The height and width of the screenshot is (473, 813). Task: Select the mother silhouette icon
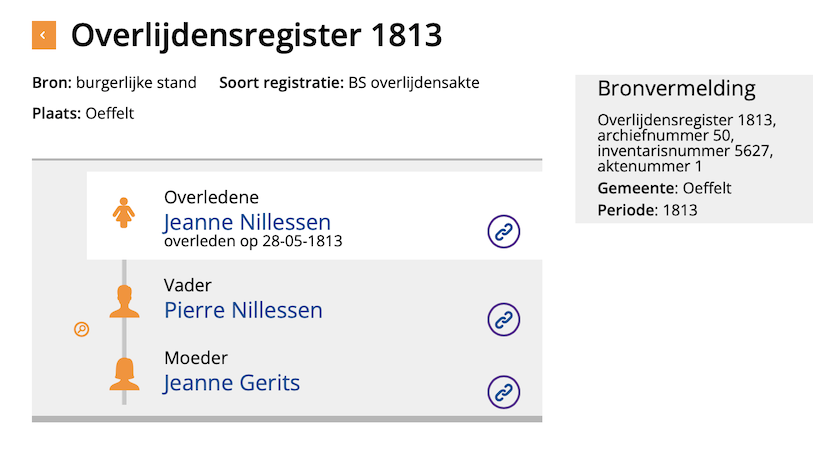point(124,372)
